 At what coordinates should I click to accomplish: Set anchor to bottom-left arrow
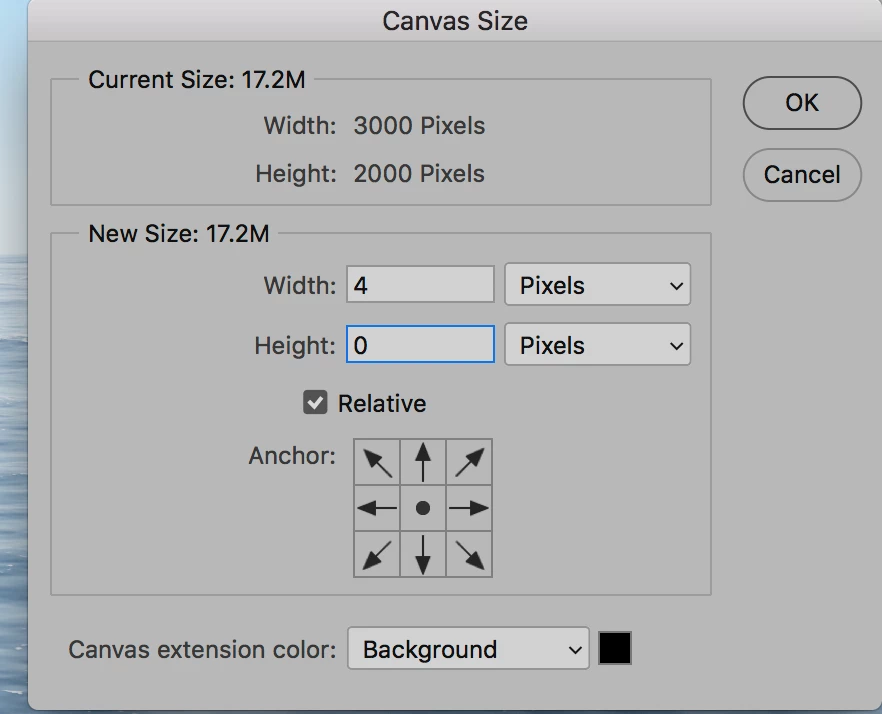point(377,554)
